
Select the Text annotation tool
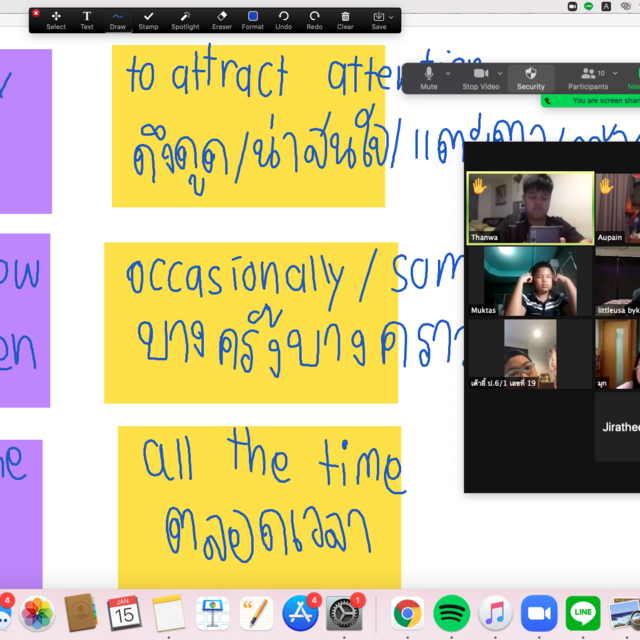[87, 20]
